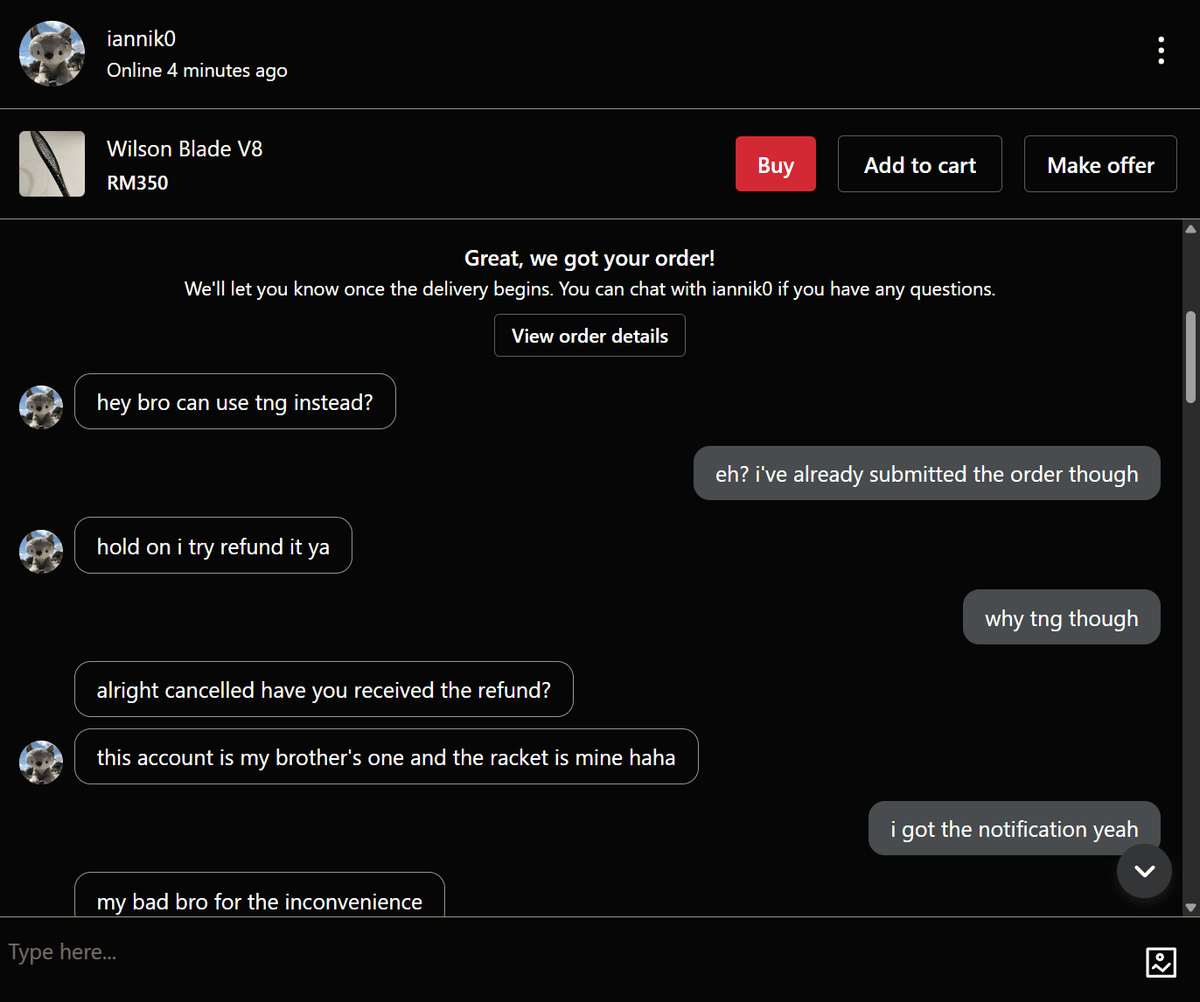The image size is (1200, 1002).
Task: Click the avatar beside 'hold on i try refund'
Action: click(40, 551)
